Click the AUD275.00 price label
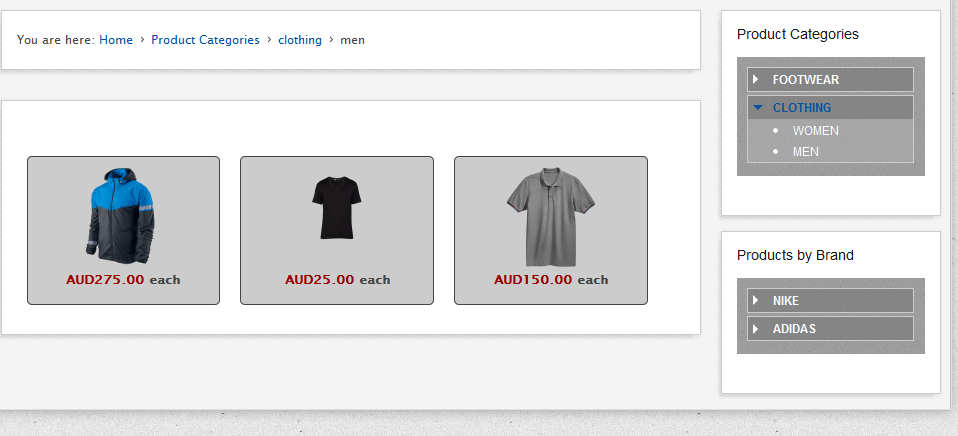958x436 pixels. click(105, 280)
